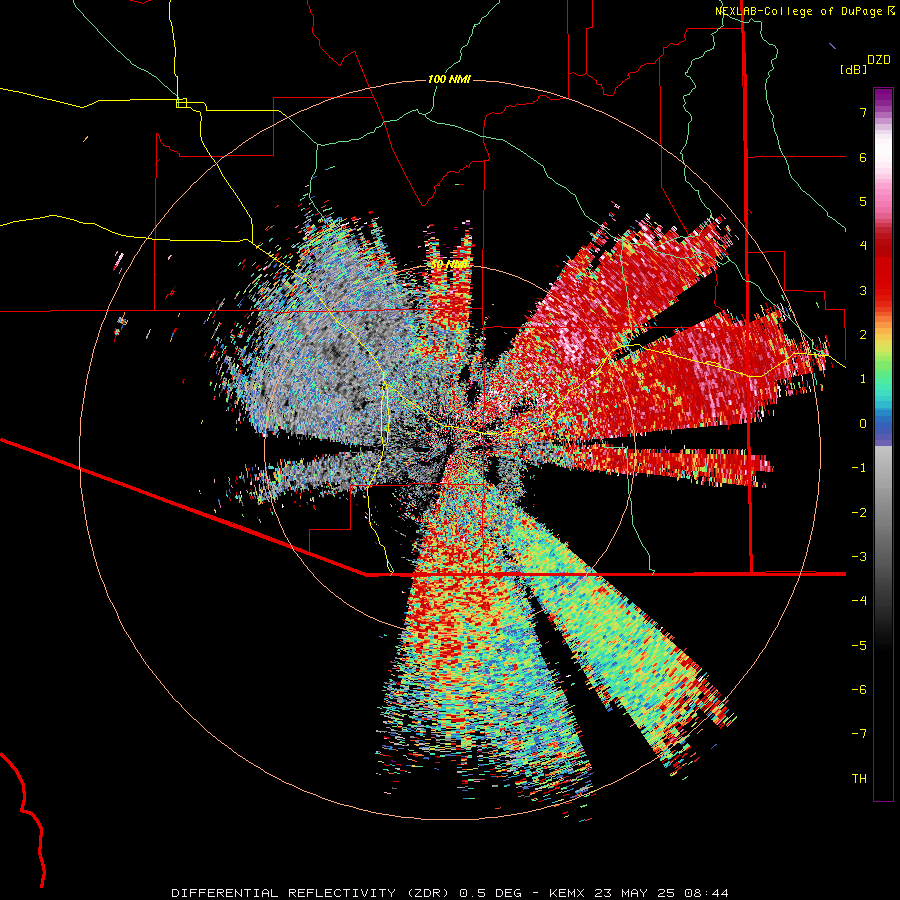The height and width of the screenshot is (900, 900).
Task: Select the 6 tick on color scale
Action: pyautogui.click(x=863, y=157)
